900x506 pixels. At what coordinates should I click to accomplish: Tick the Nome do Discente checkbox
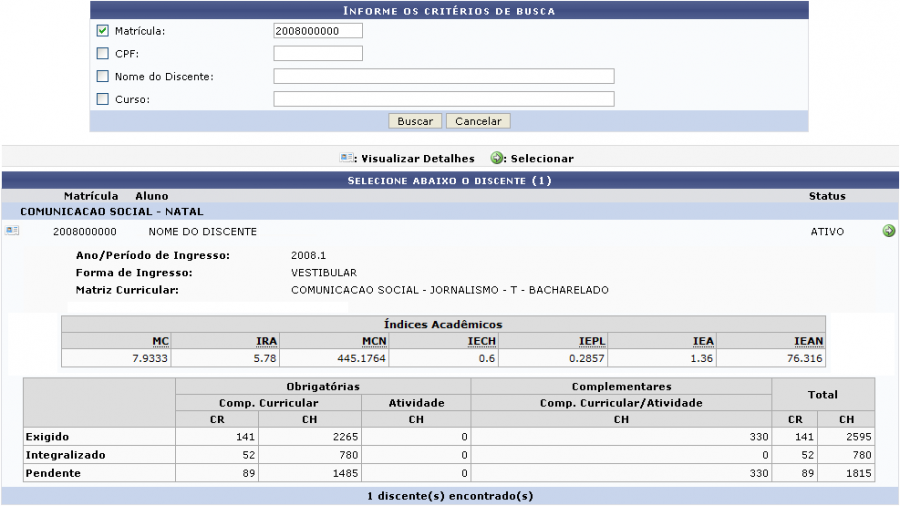click(x=102, y=76)
